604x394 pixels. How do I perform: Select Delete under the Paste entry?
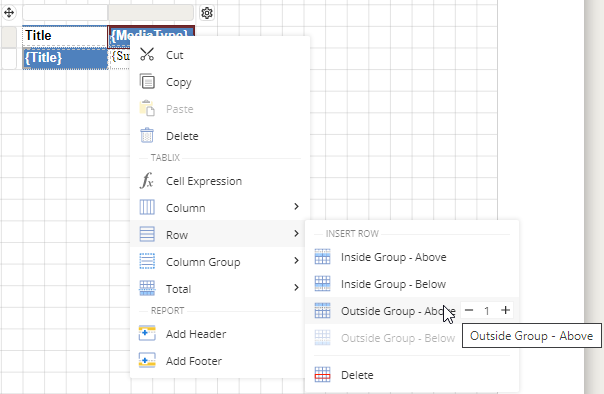tap(220, 136)
